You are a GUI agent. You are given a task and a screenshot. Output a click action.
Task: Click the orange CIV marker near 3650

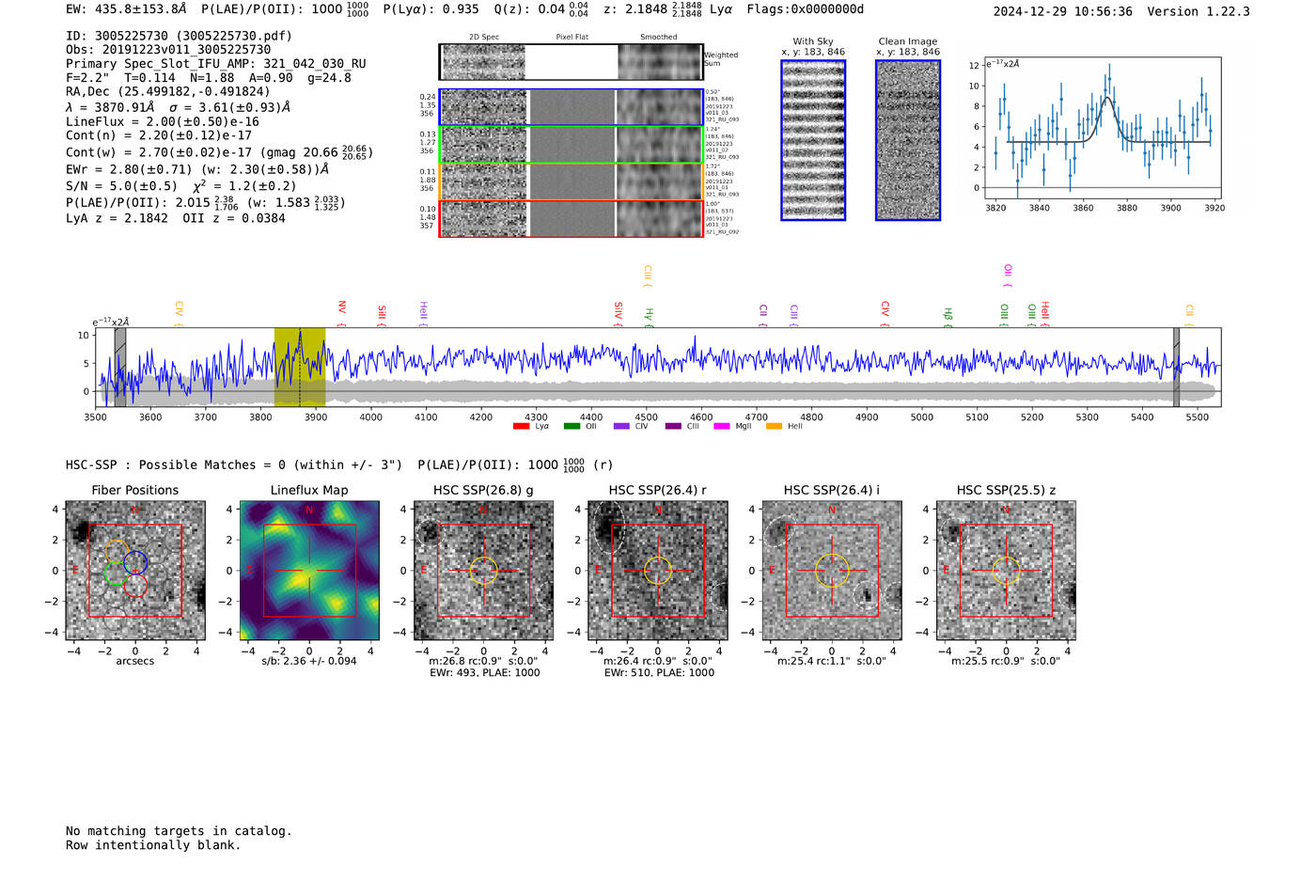point(179,312)
